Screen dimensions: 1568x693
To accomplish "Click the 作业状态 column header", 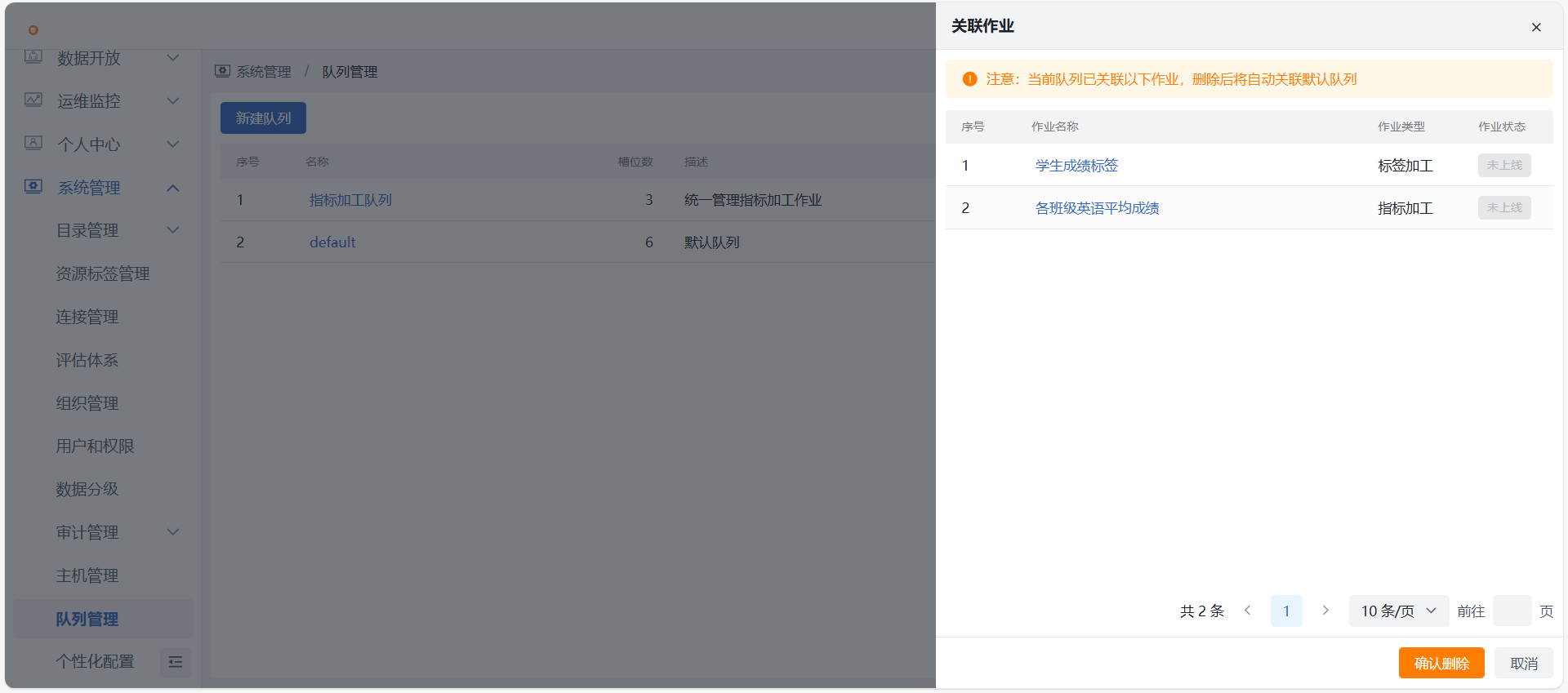I will coord(1501,127).
